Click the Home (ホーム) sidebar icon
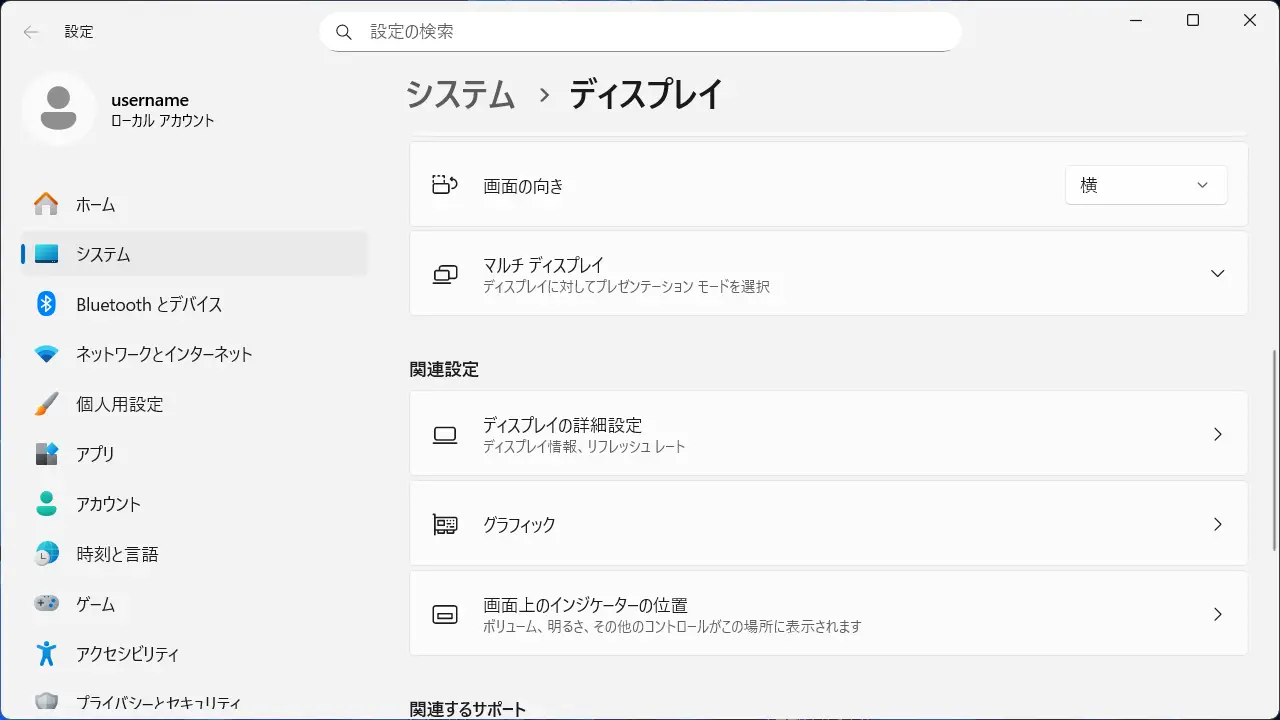The height and width of the screenshot is (720, 1280). pos(46,204)
